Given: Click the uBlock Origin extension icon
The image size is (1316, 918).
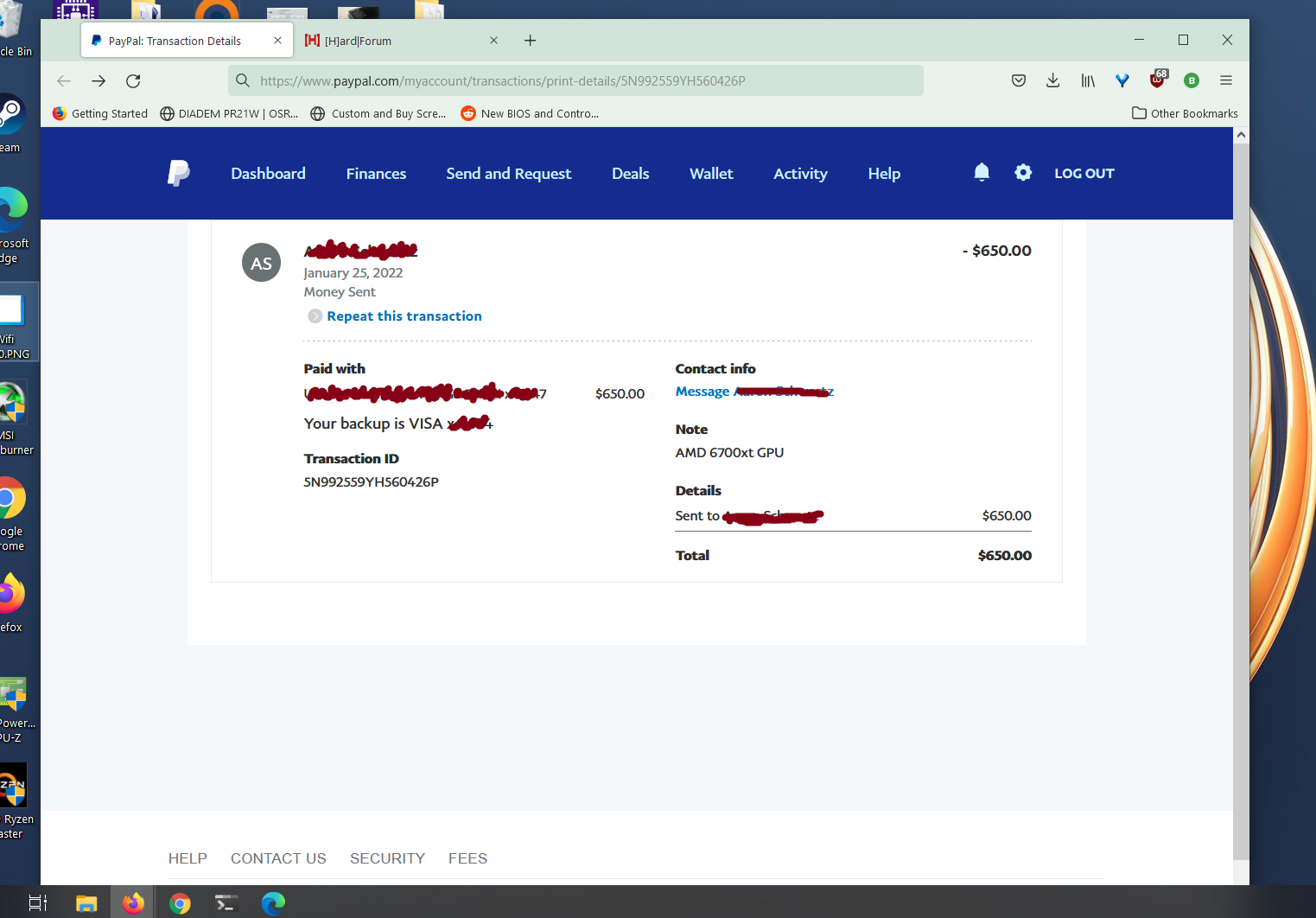Looking at the screenshot, I should 1157,80.
